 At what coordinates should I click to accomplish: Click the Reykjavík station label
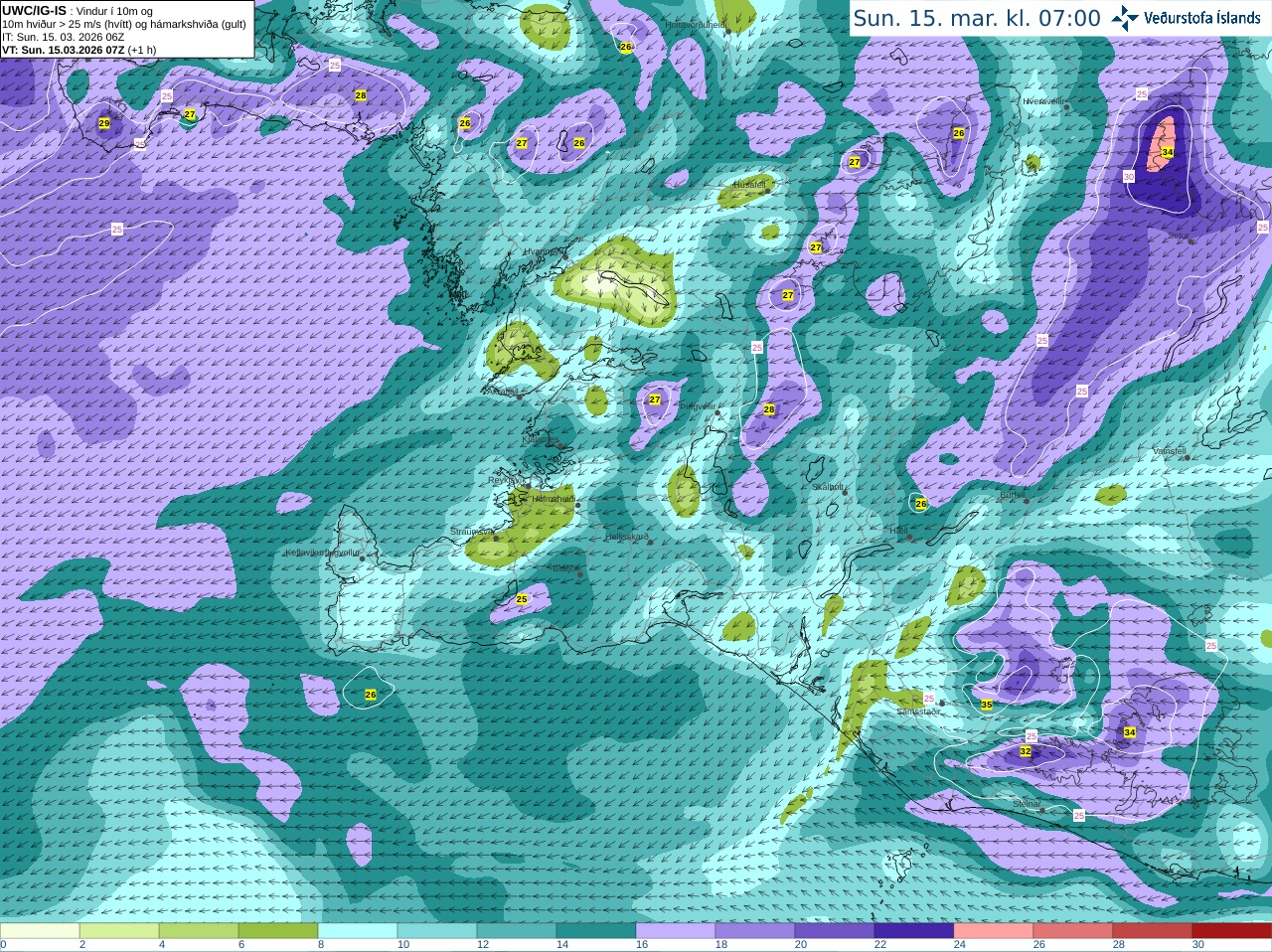tap(506, 480)
